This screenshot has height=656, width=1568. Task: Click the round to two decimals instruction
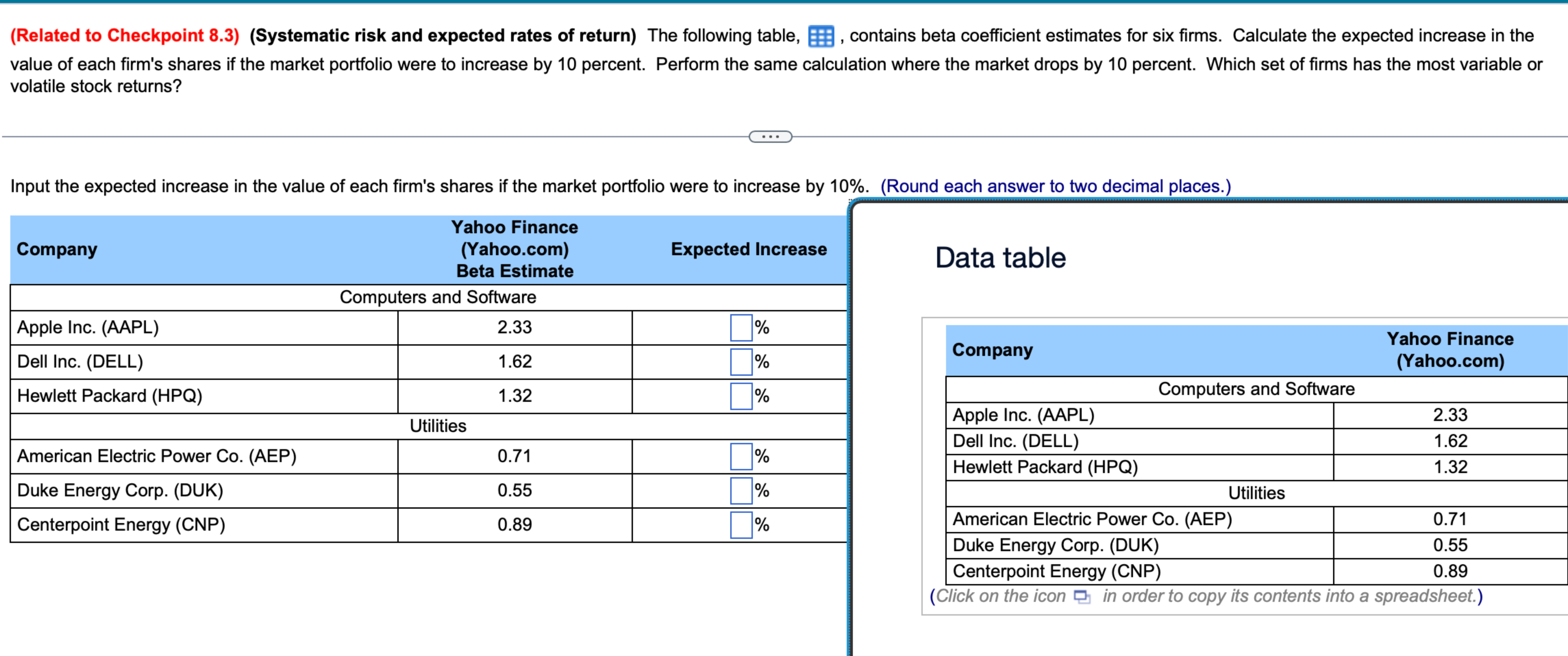pos(1055,186)
